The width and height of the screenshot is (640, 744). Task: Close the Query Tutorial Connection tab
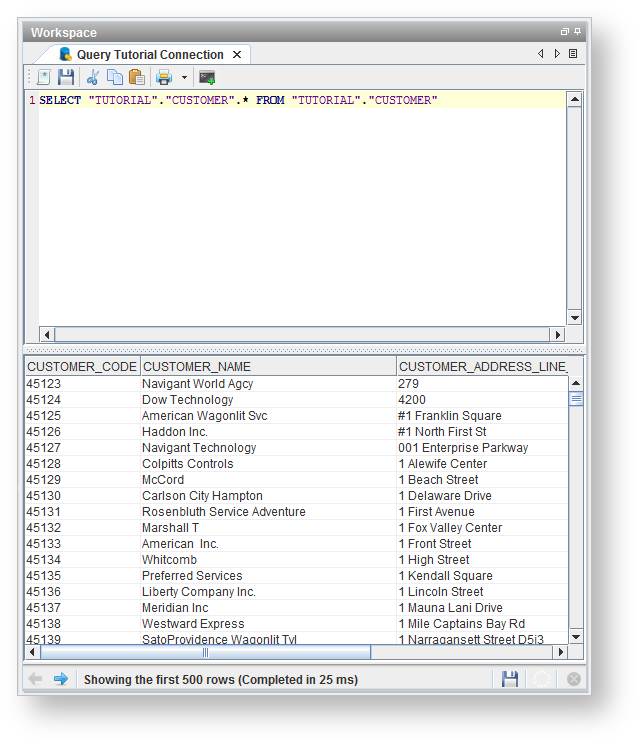(237, 55)
